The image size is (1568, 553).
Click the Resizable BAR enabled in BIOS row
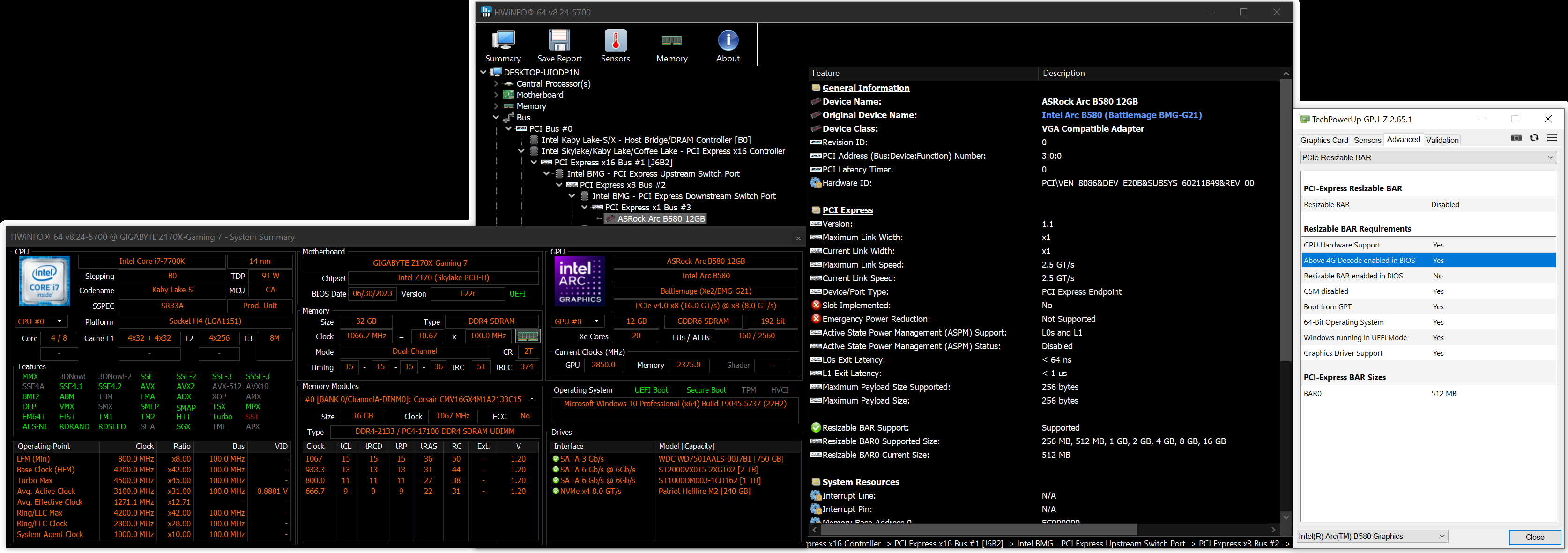coord(1428,276)
